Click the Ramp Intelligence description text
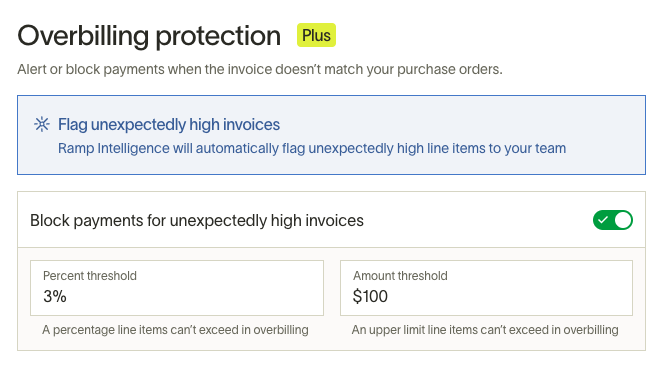 (312, 148)
